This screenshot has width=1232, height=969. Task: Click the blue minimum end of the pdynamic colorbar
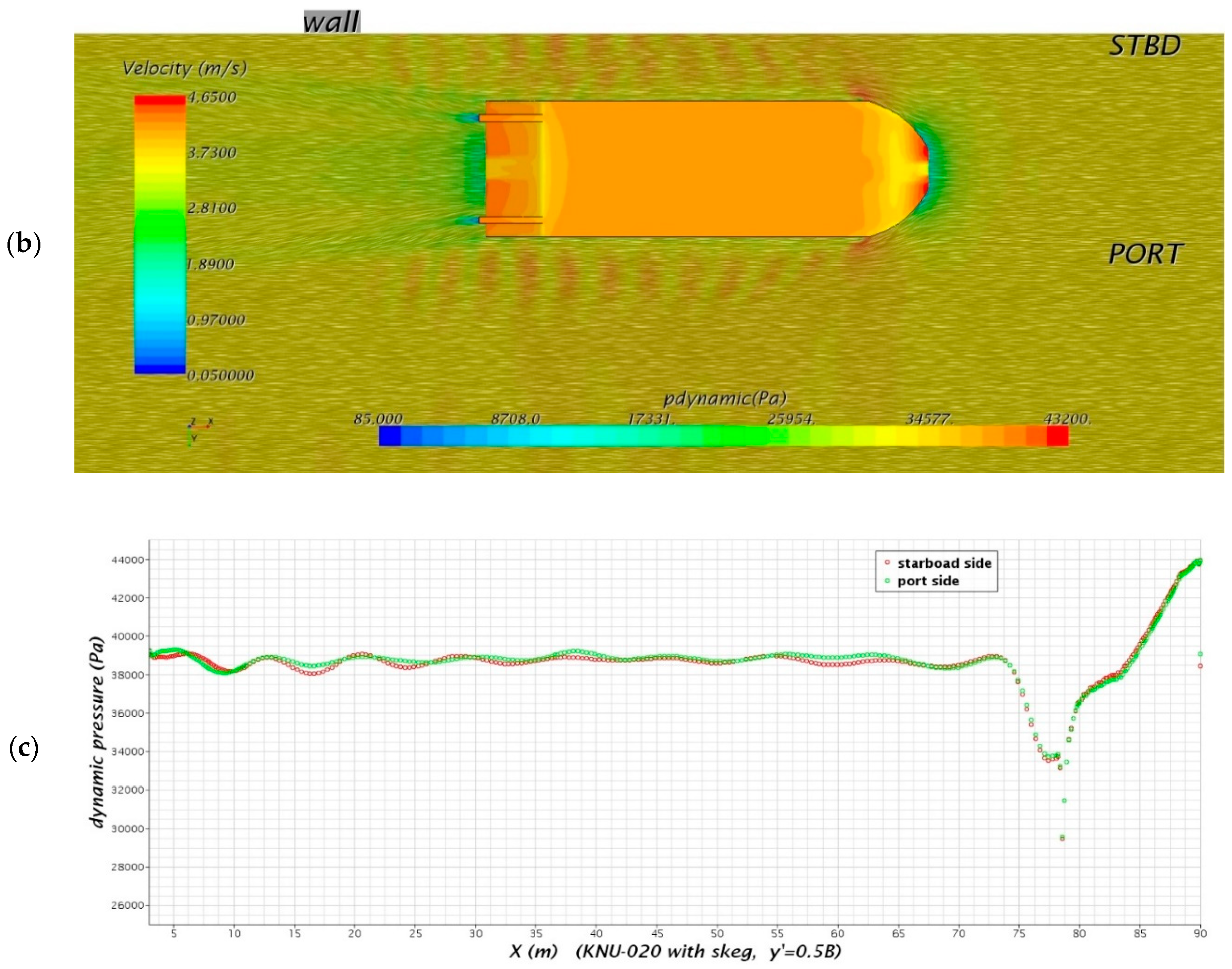click(390, 436)
